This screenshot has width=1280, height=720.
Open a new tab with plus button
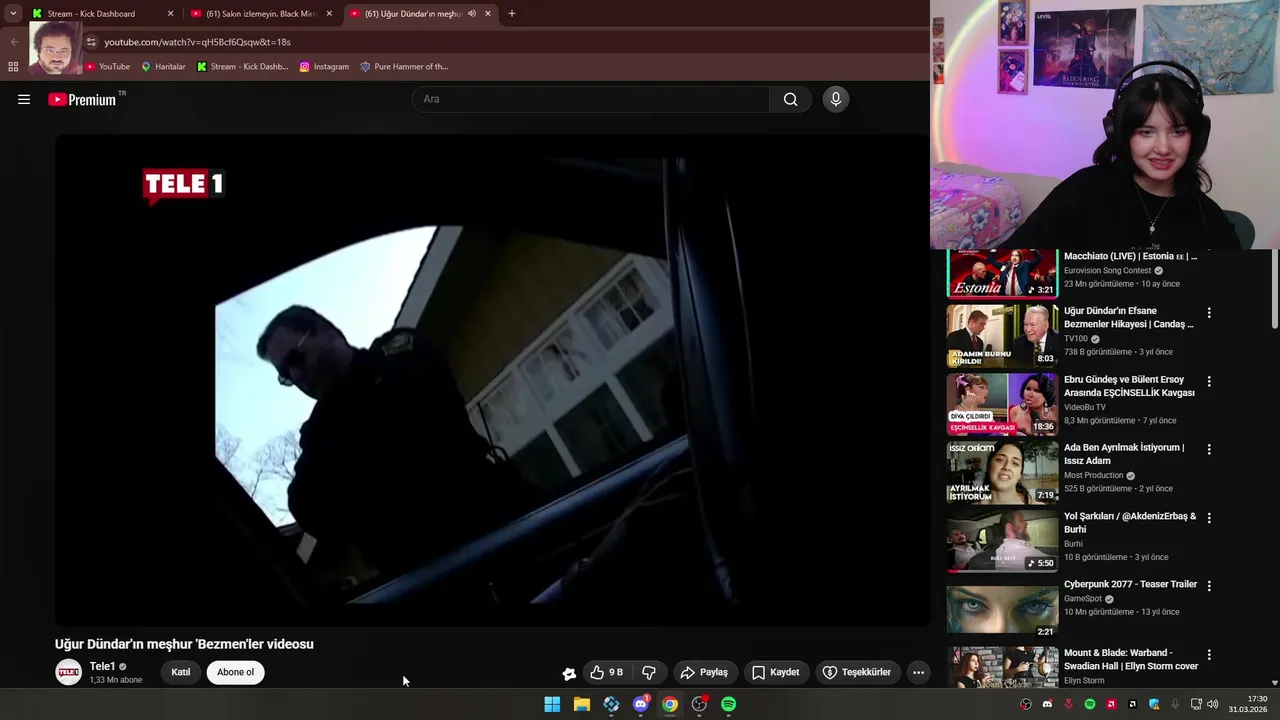point(512,14)
